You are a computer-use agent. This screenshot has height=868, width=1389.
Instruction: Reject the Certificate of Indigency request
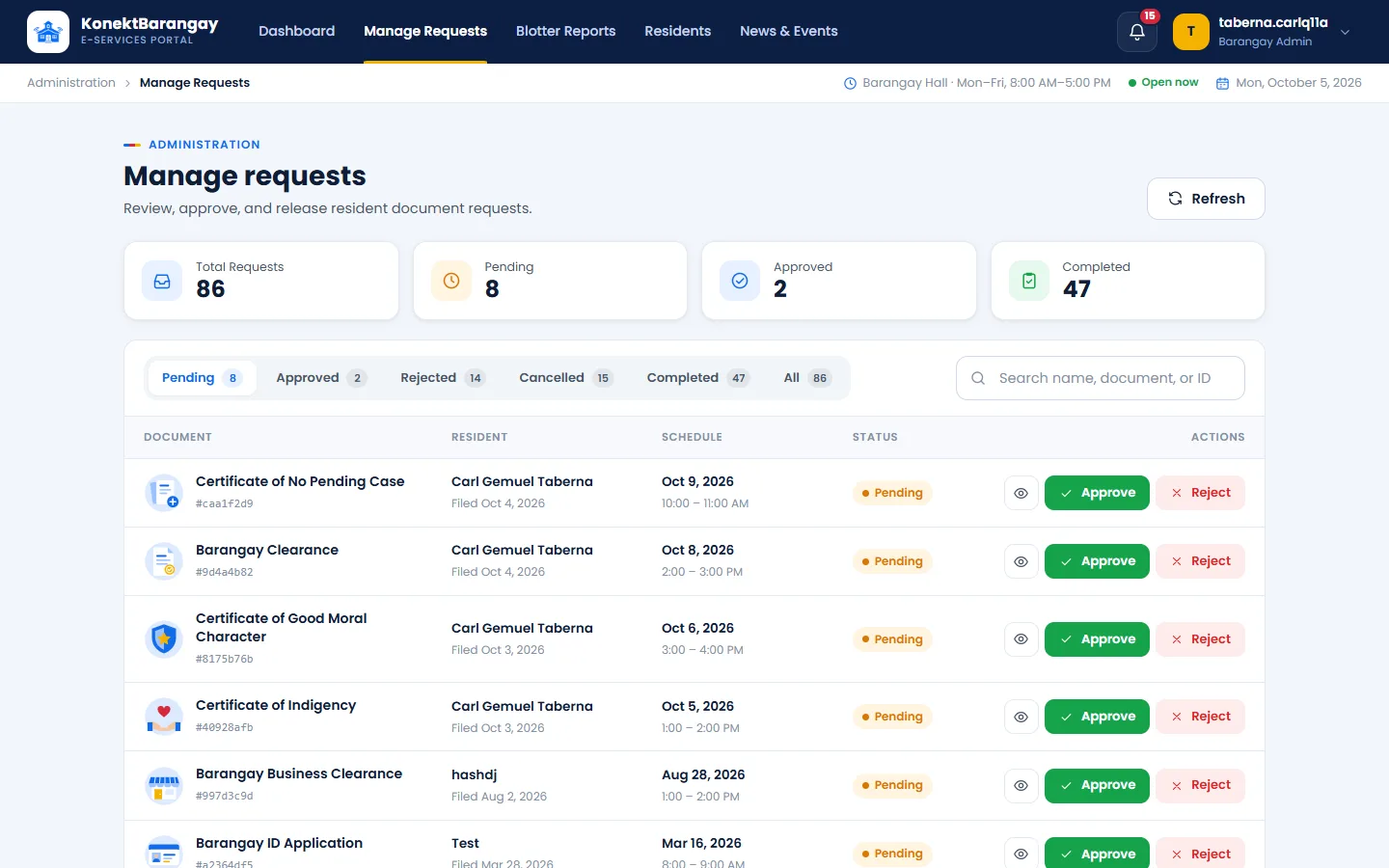(1201, 717)
